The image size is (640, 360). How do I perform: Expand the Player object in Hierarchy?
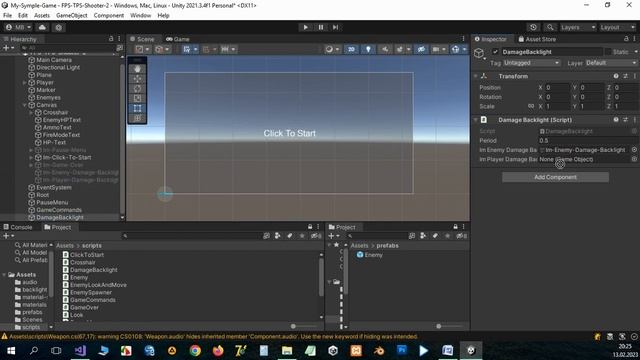pyautogui.click(x=24, y=82)
